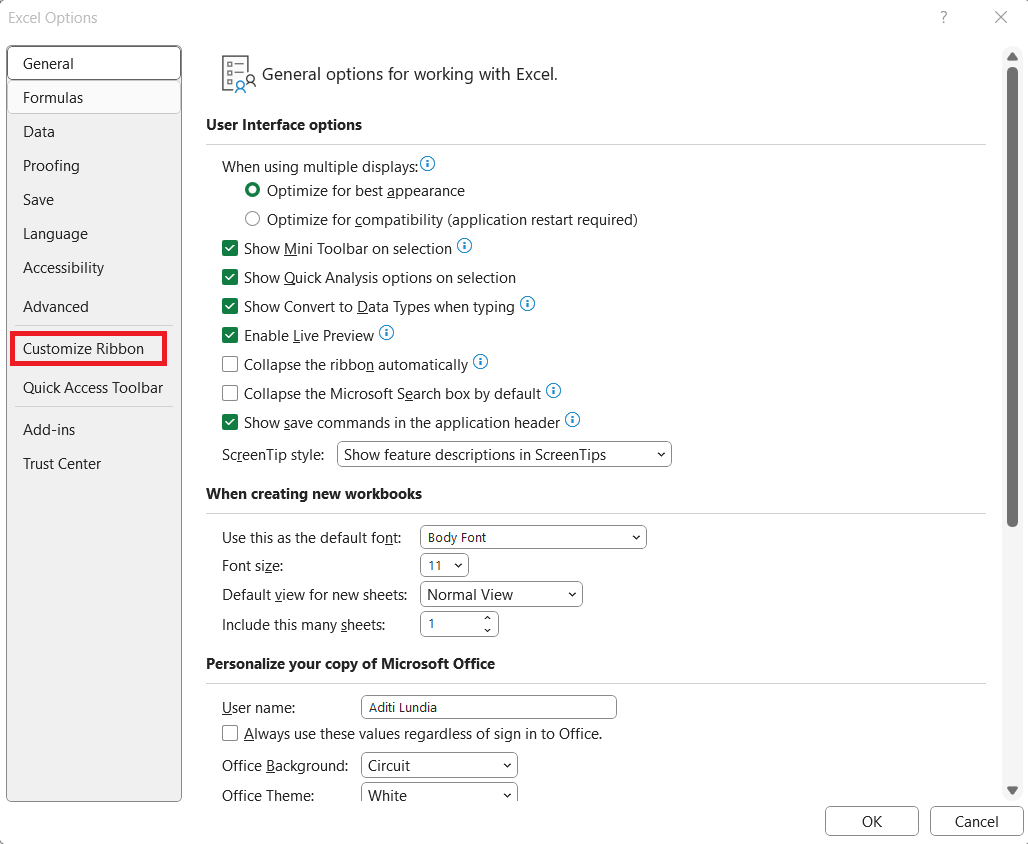
Task: Open the Office Theme White dropdown
Action: click(439, 793)
